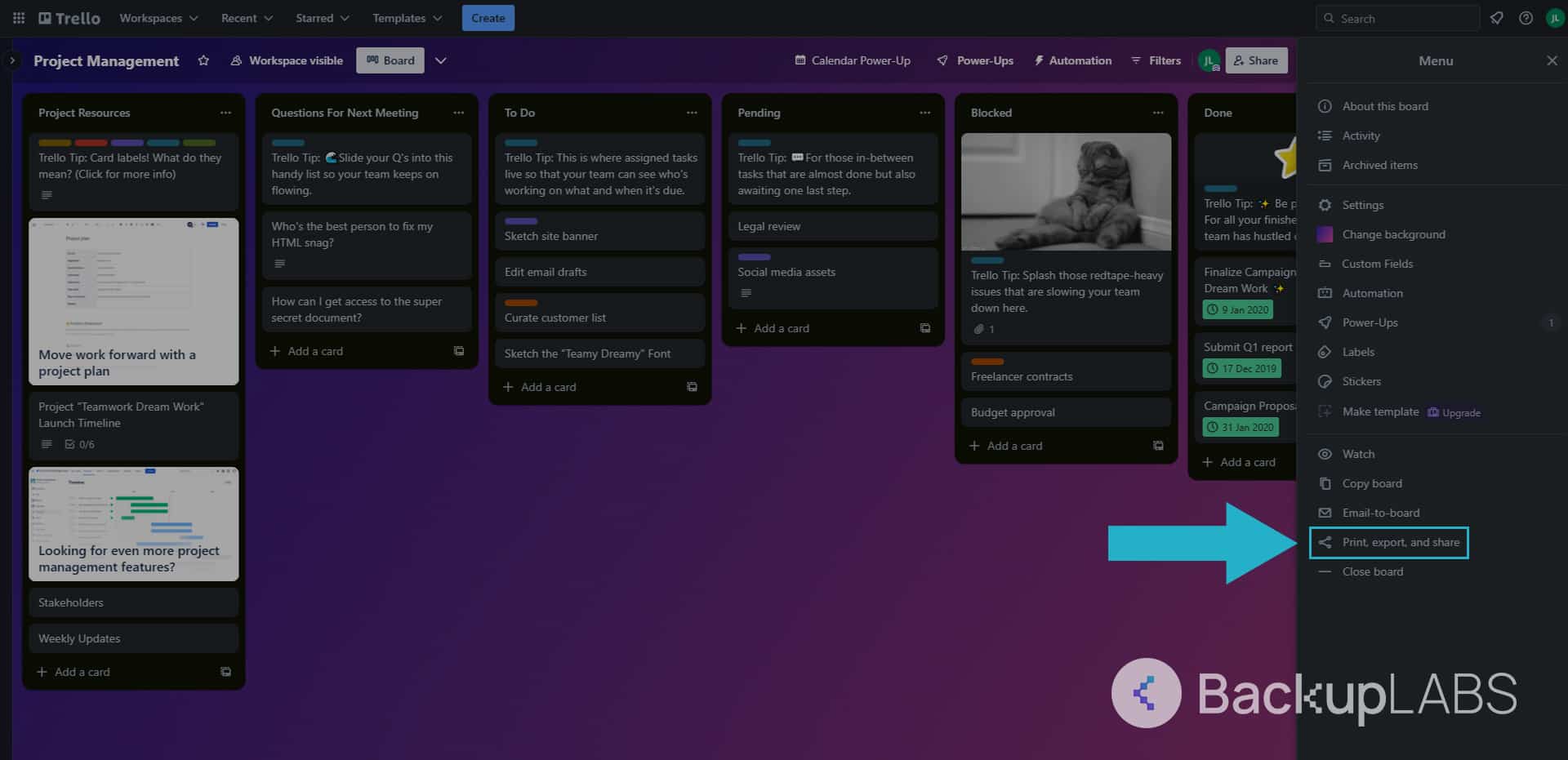1568x760 pixels.
Task: Open the help question mark icon
Action: pyautogui.click(x=1526, y=18)
